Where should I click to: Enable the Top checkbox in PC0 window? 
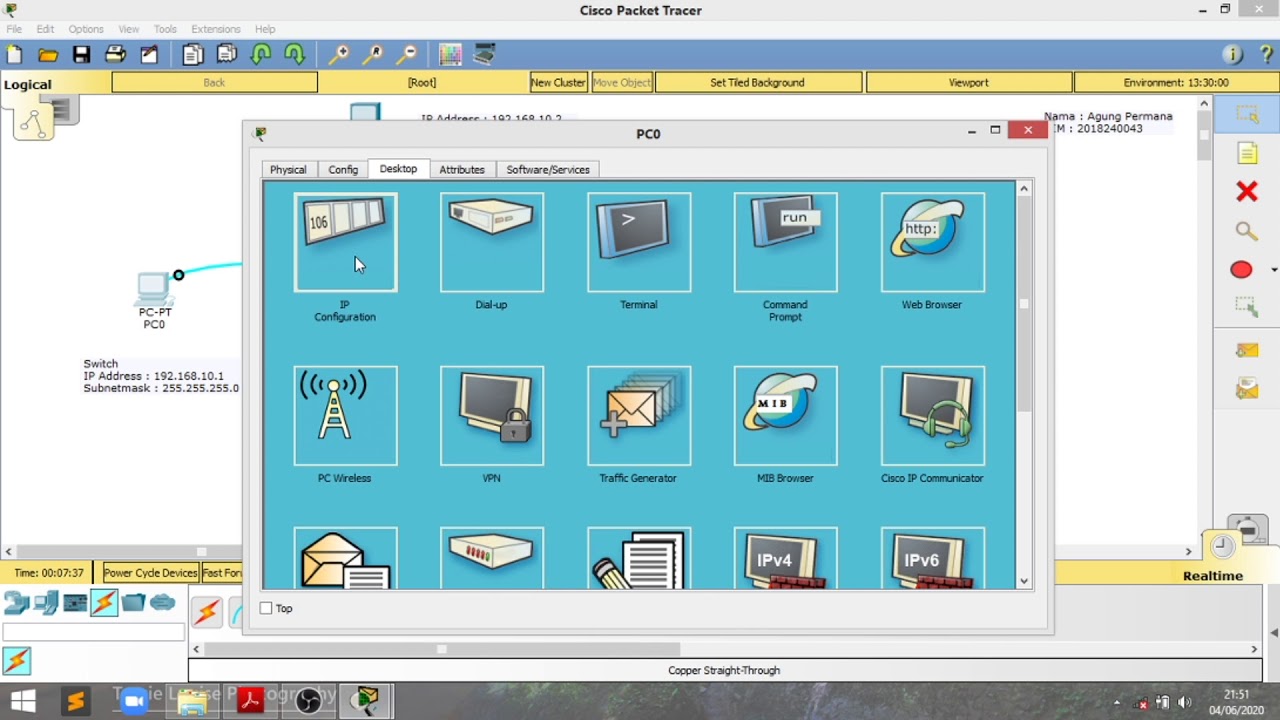266,608
